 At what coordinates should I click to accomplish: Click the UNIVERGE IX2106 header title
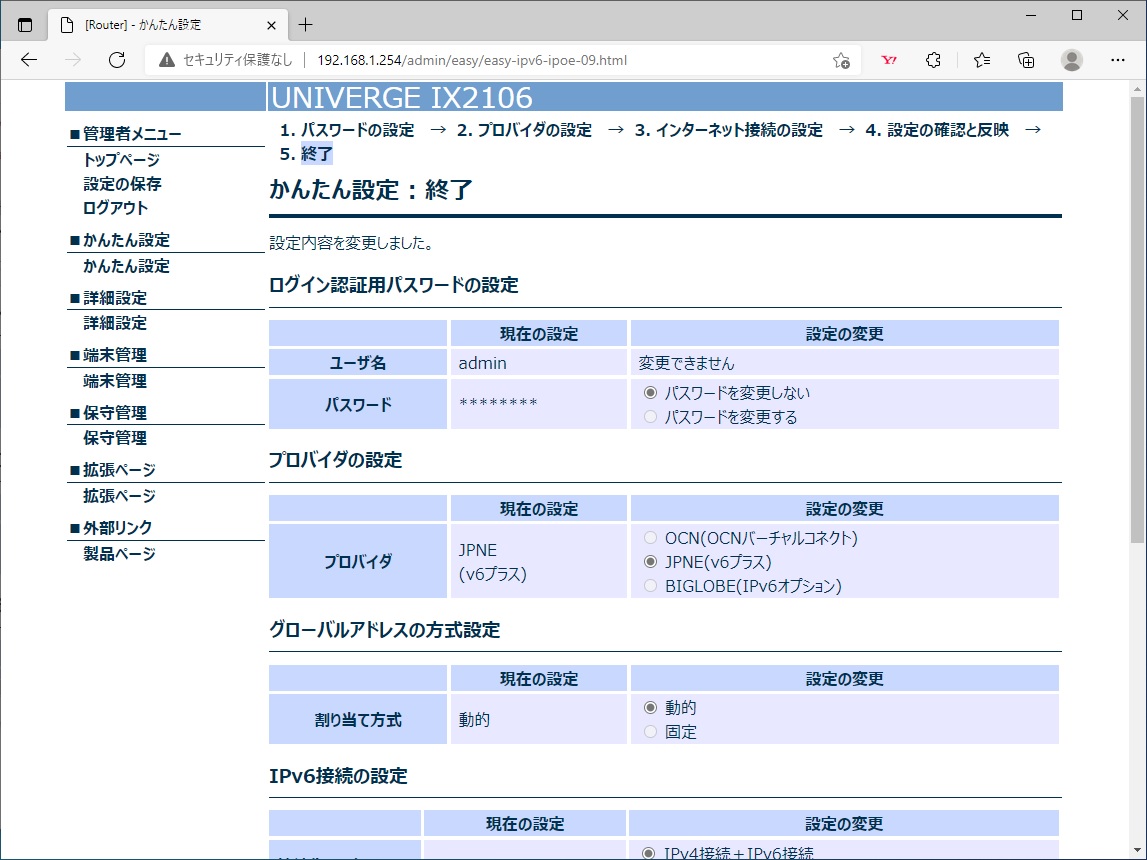point(402,97)
